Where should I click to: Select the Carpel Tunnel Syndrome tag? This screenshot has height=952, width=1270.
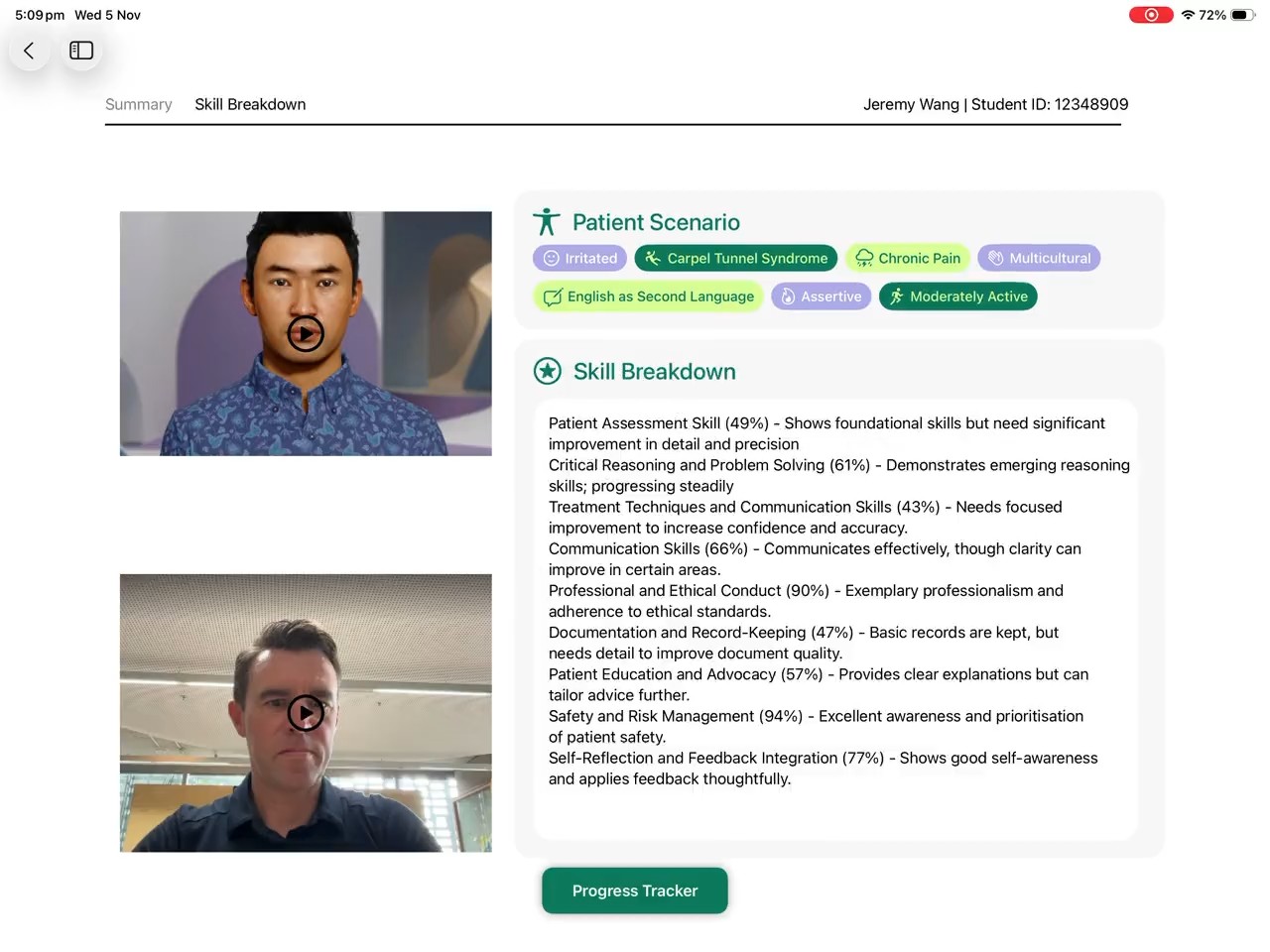pyautogui.click(x=736, y=258)
